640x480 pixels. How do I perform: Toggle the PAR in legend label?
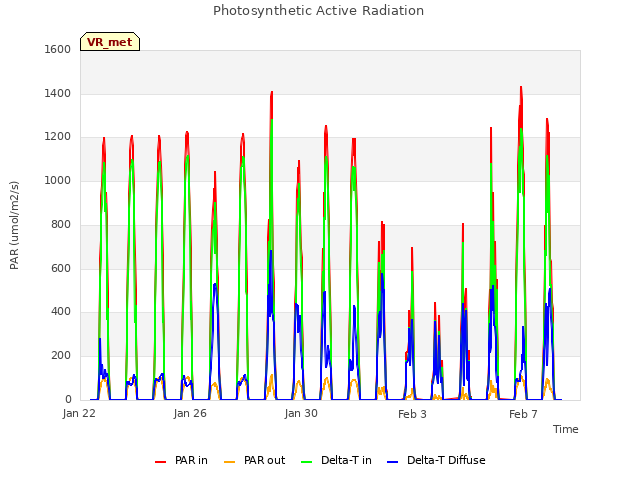191,460
